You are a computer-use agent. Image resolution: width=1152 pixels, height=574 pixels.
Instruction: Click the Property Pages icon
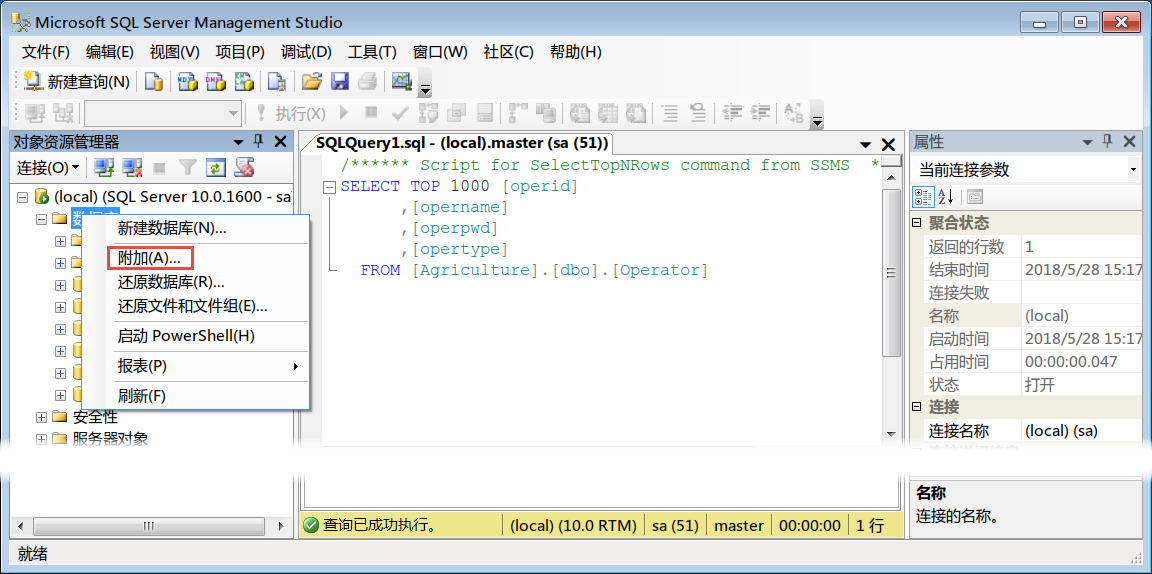(x=974, y=196)
